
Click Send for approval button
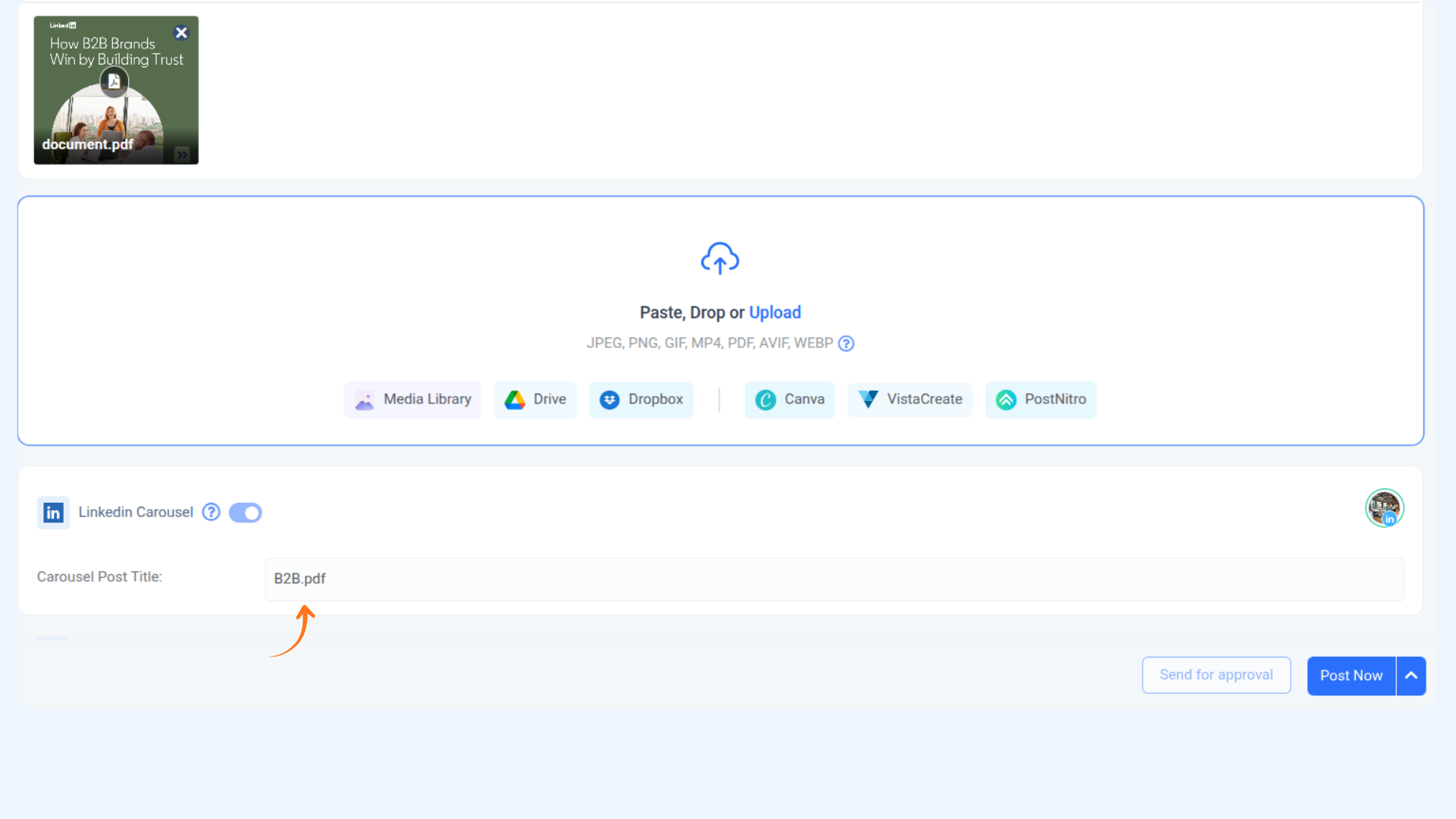1216,675
